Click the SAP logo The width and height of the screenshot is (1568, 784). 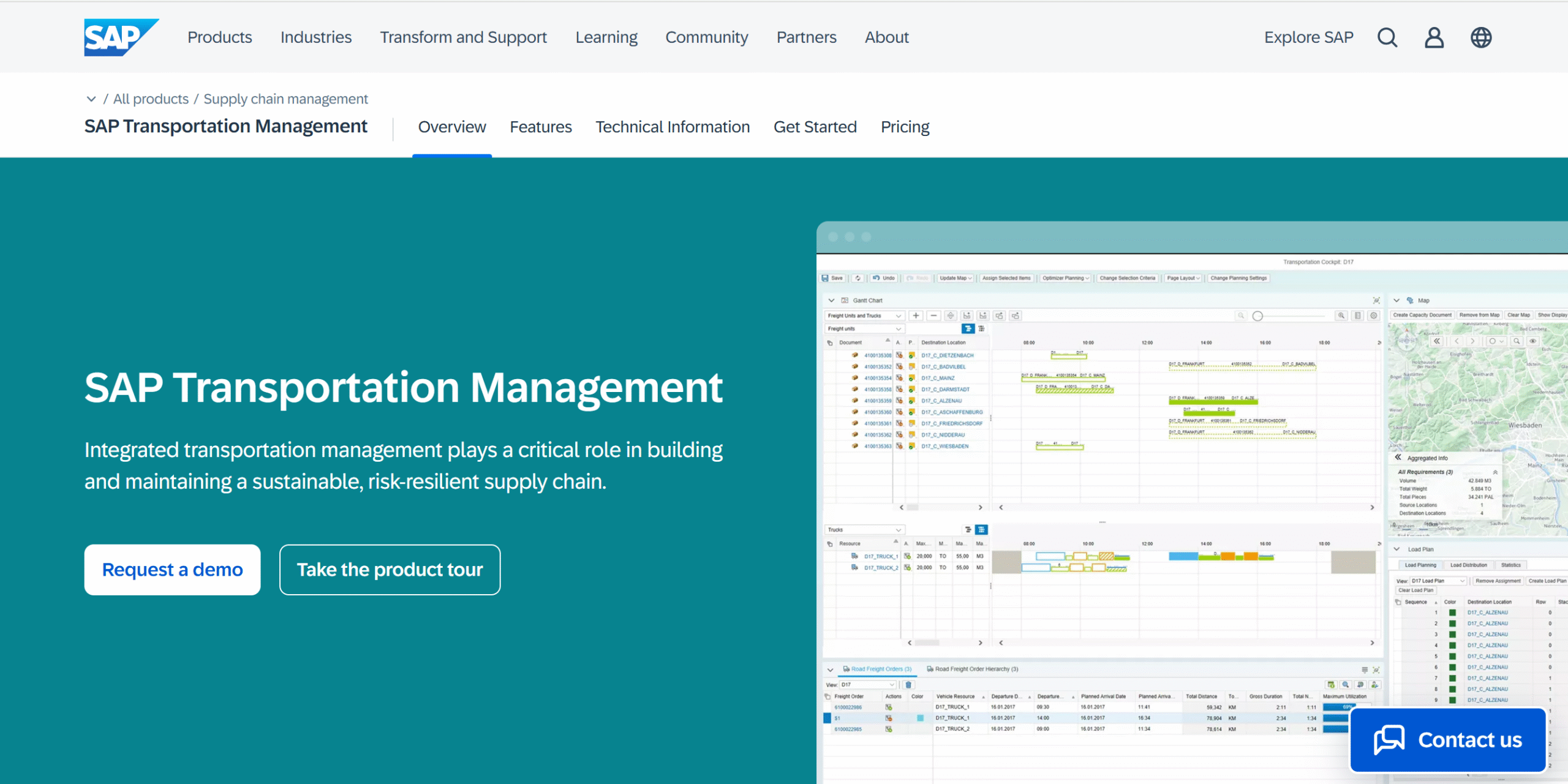tap(121, 37)
